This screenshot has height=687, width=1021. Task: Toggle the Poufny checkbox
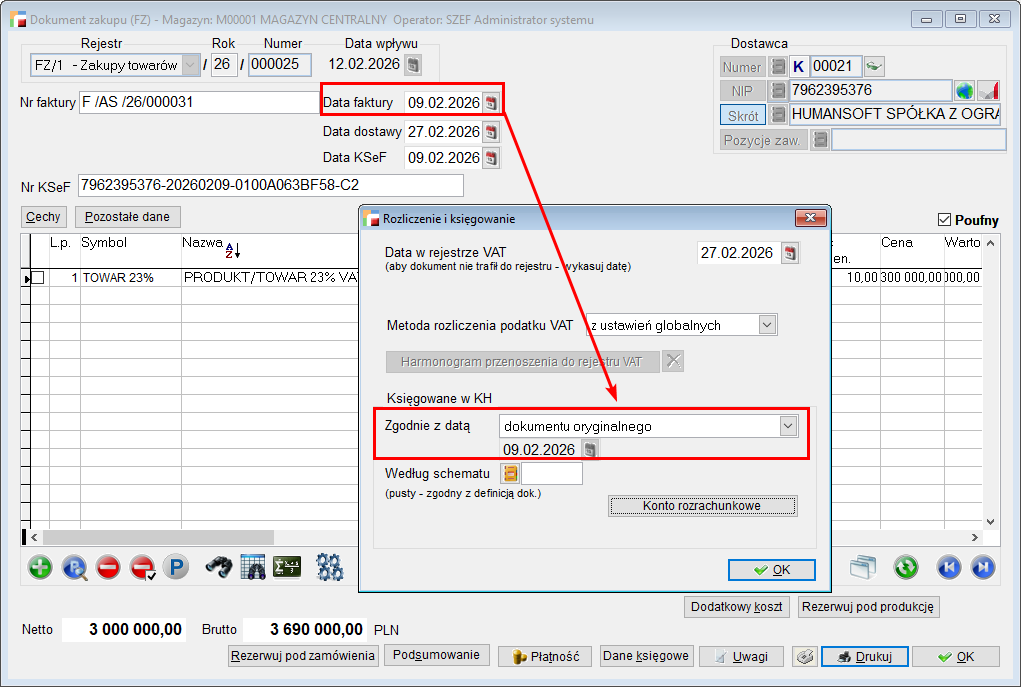(944, 220)
